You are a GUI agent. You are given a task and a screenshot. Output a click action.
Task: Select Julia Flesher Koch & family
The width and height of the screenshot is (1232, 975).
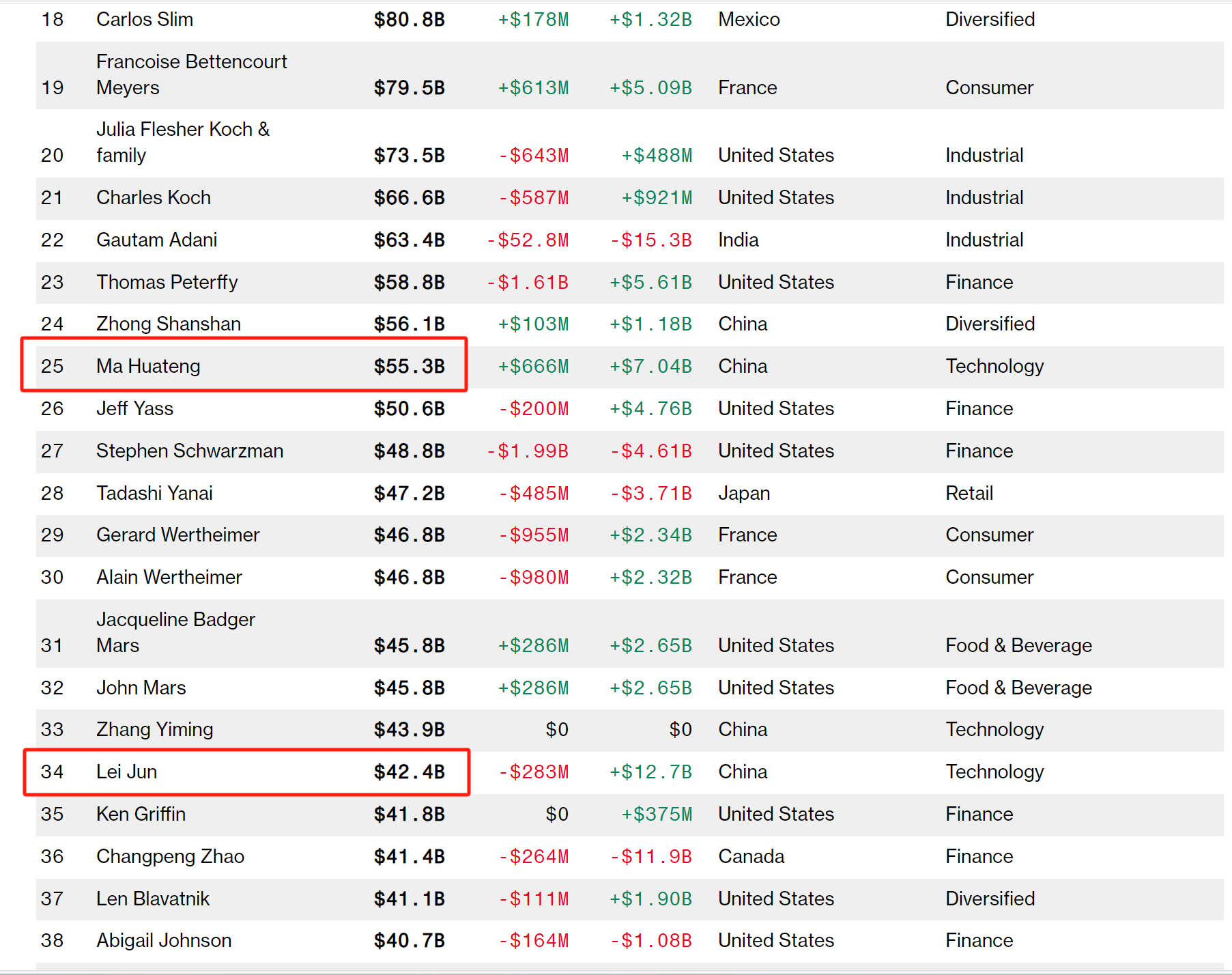182,142
